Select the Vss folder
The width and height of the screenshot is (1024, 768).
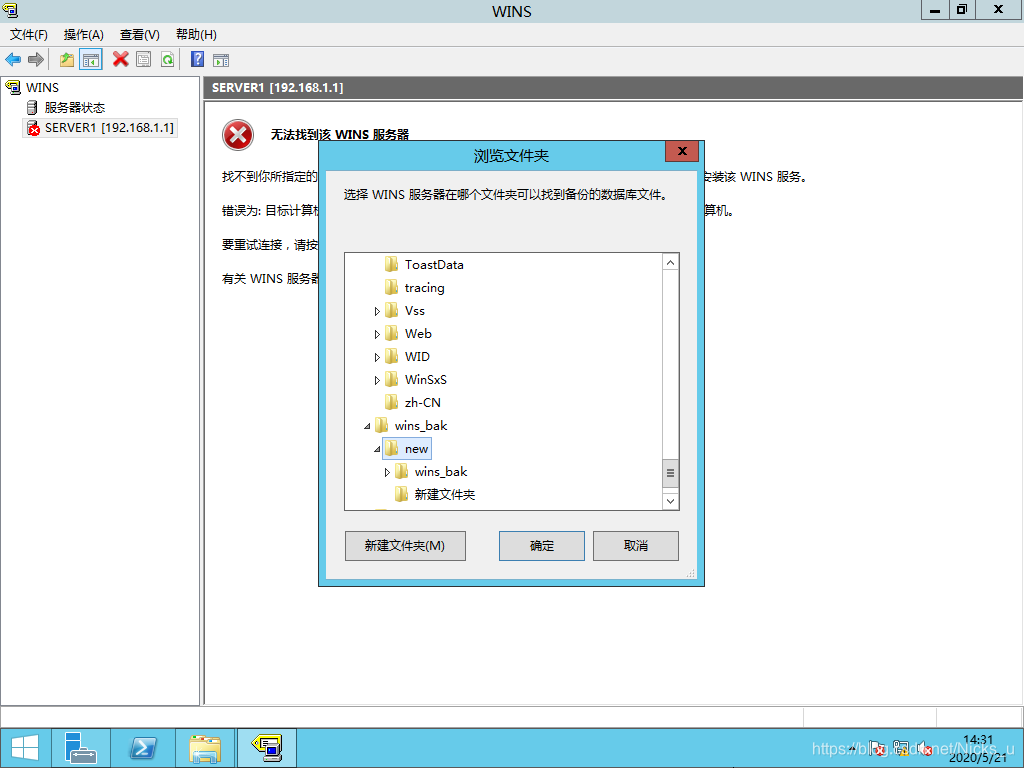(415, 311)
